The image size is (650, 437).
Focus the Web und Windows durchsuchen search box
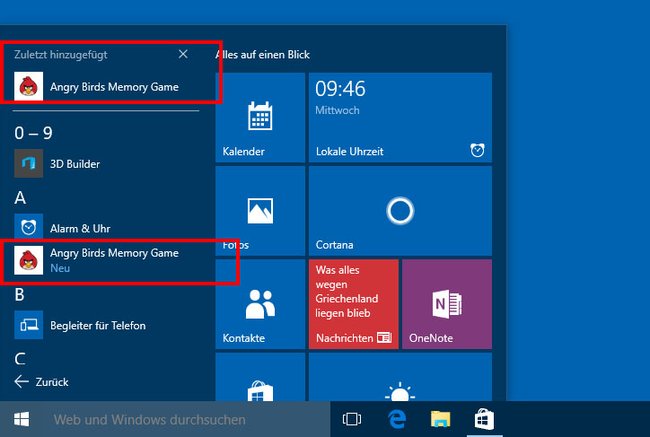click(186, 419)
